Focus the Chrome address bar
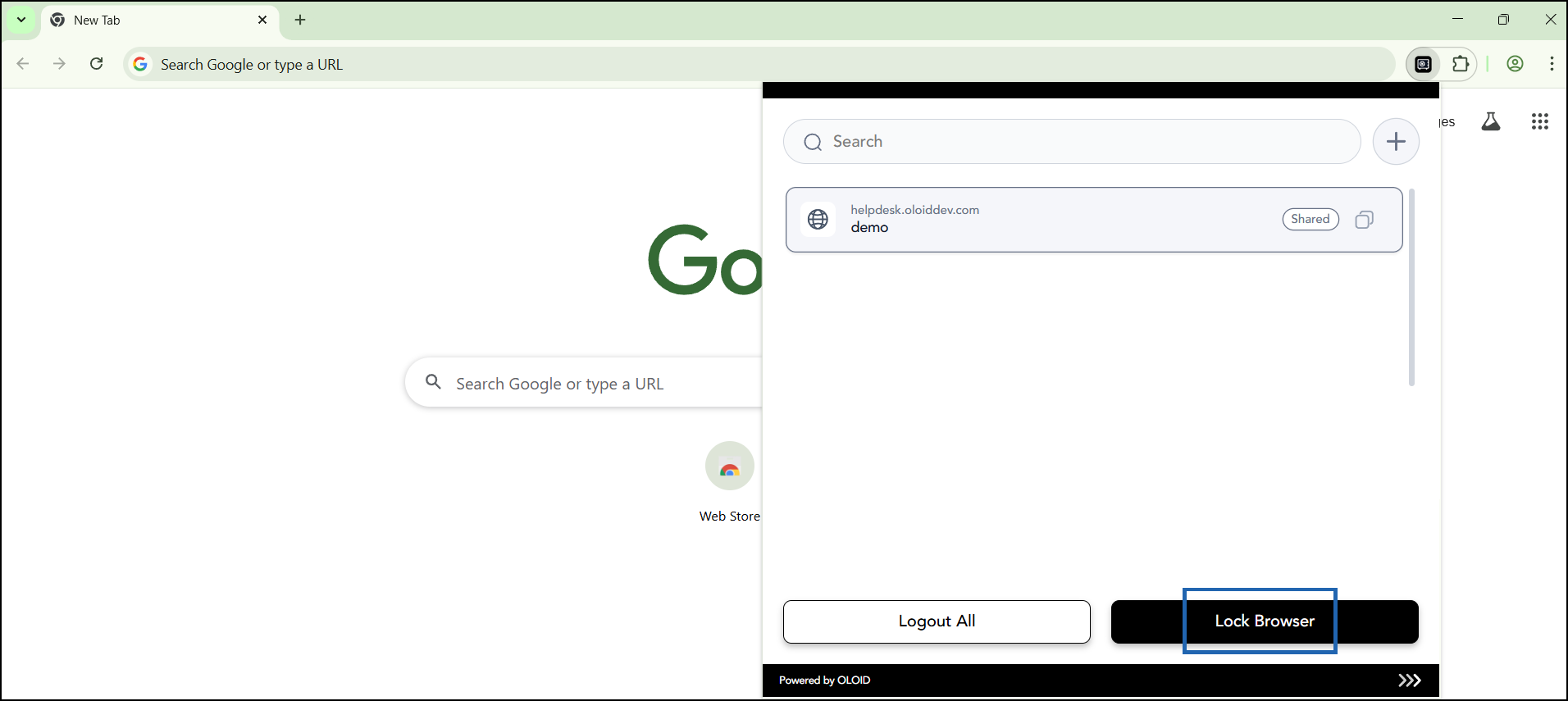This screenshot has width=1568, height=701. coord(759,64)
